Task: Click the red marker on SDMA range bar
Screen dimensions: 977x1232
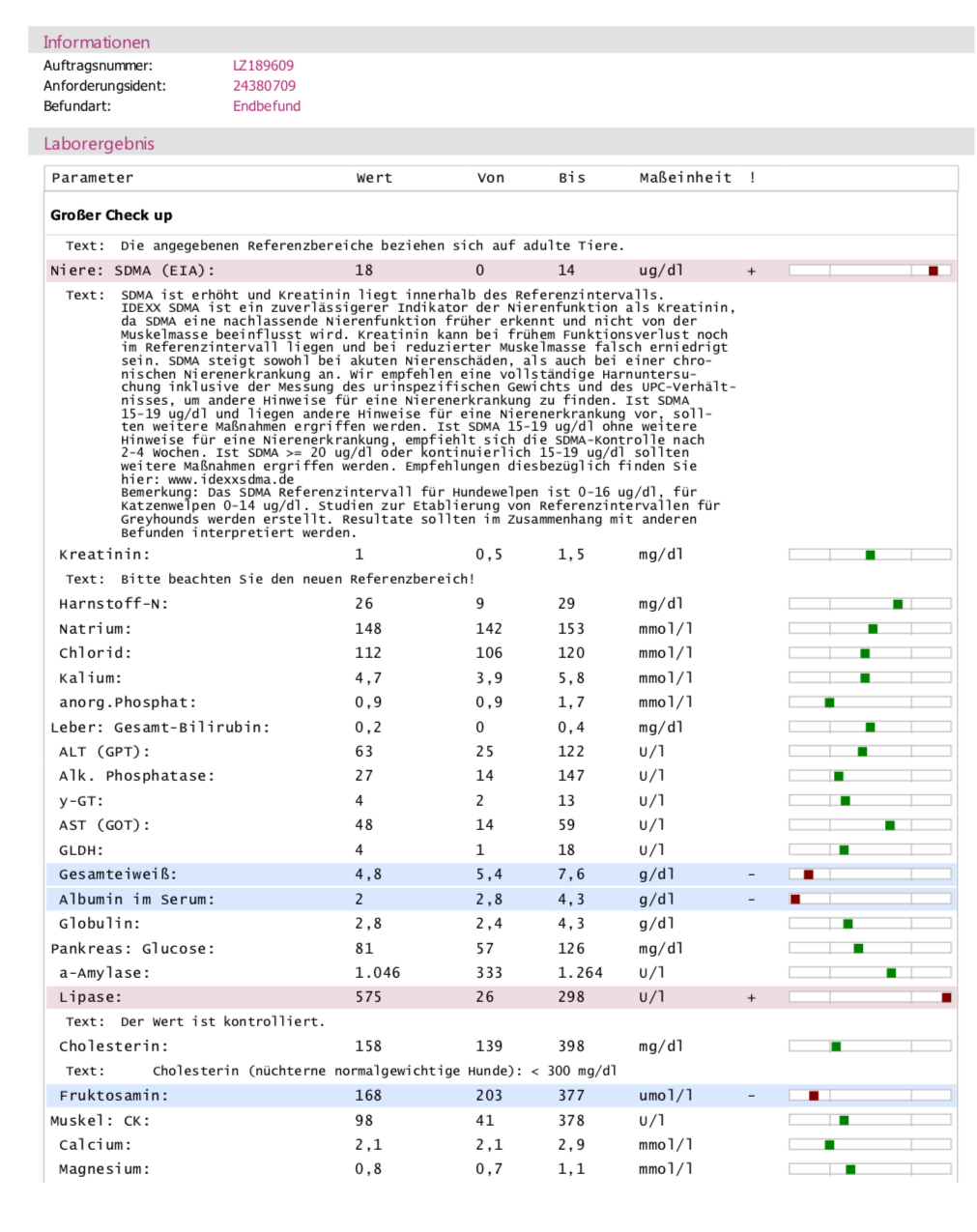Action: coord(933,272)
